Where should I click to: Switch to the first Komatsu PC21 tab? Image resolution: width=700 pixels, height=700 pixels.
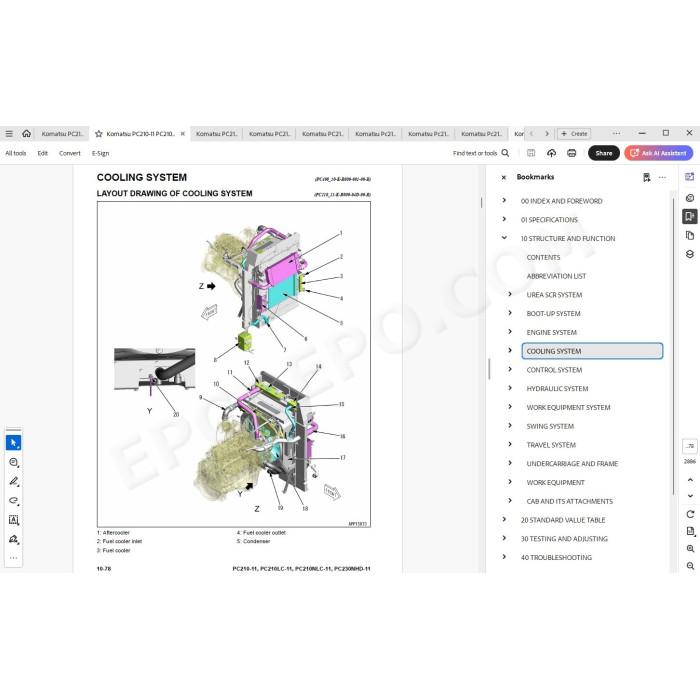point(62,133)
